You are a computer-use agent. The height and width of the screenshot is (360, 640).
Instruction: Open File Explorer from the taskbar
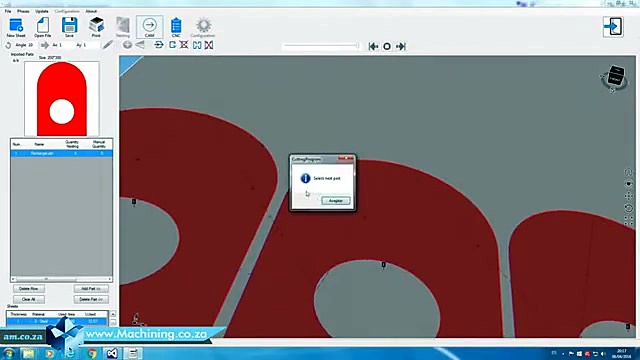tap(29, 353)
